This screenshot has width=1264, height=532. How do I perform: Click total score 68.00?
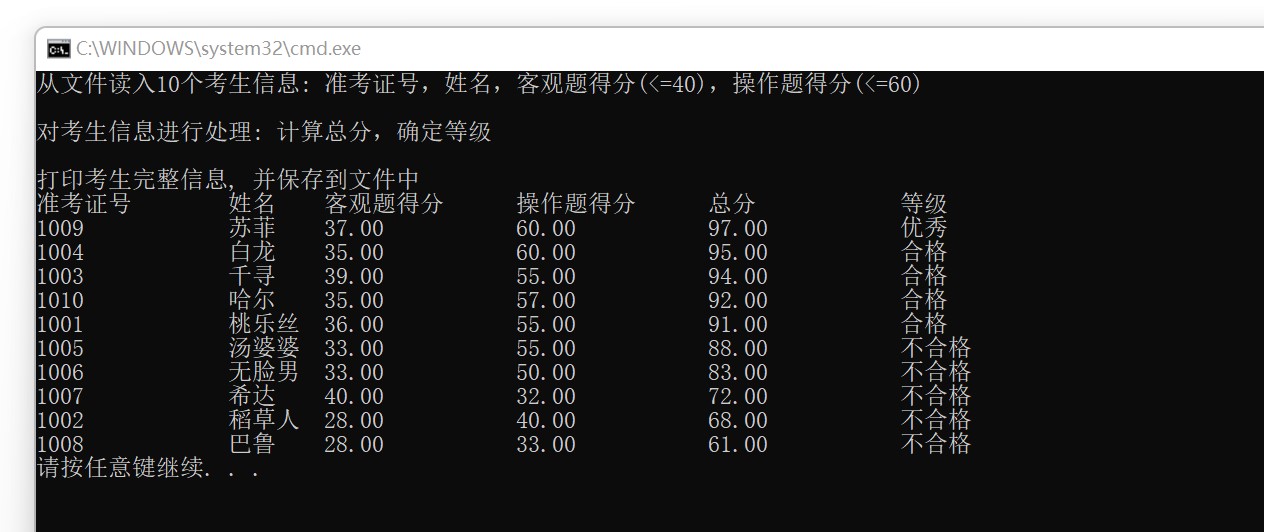point(738,421)
